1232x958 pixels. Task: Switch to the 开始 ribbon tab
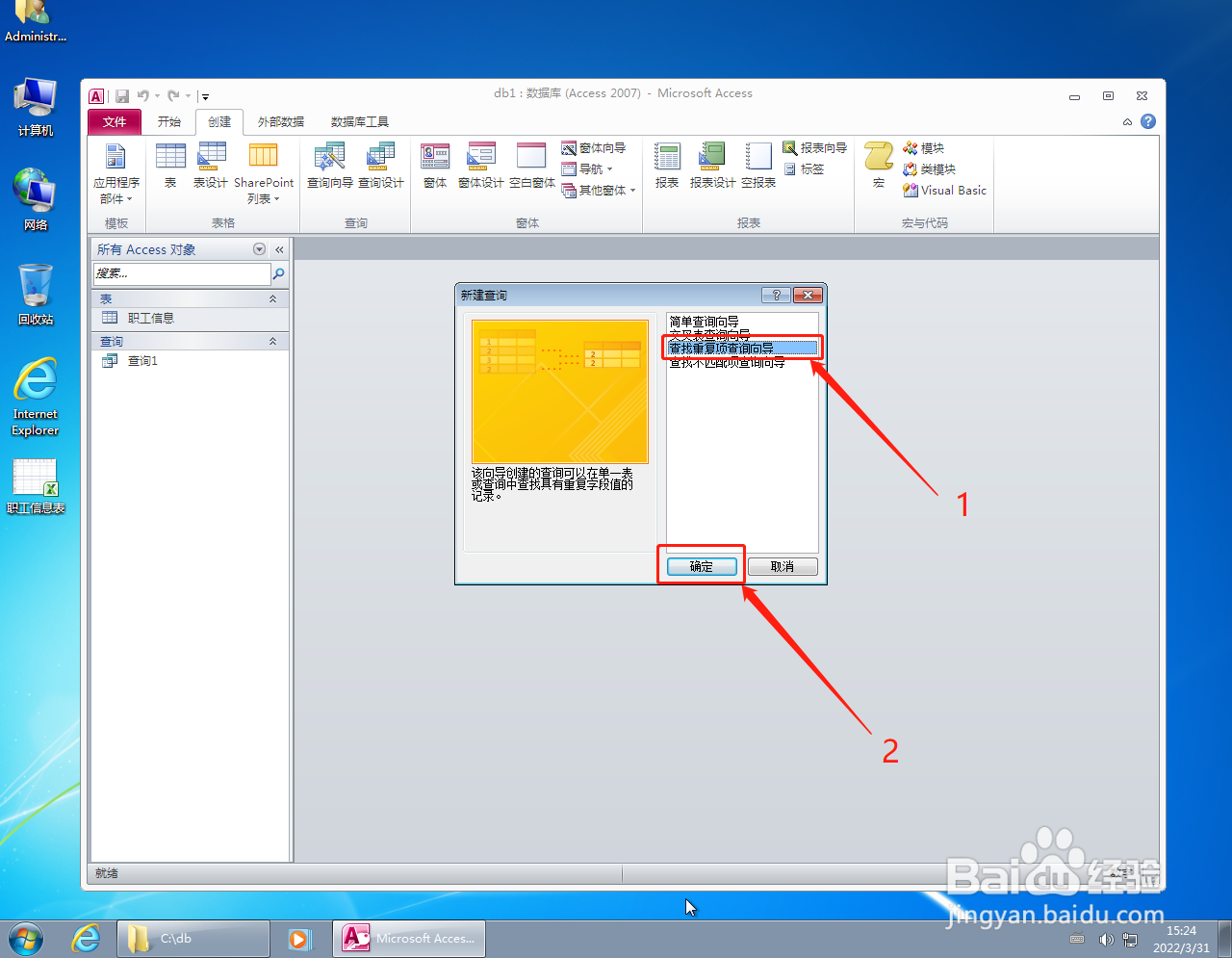tap(169, 121)
